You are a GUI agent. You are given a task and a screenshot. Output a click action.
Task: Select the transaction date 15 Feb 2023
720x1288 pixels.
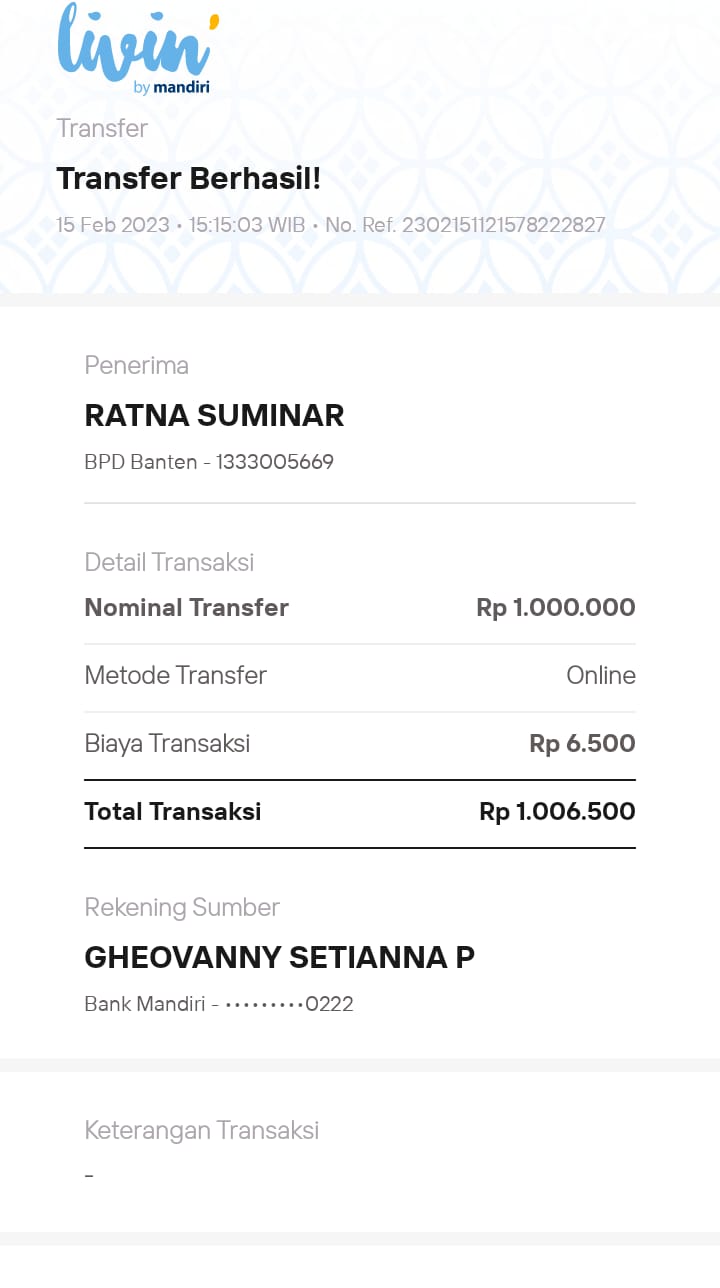click(x=113, y=225)
